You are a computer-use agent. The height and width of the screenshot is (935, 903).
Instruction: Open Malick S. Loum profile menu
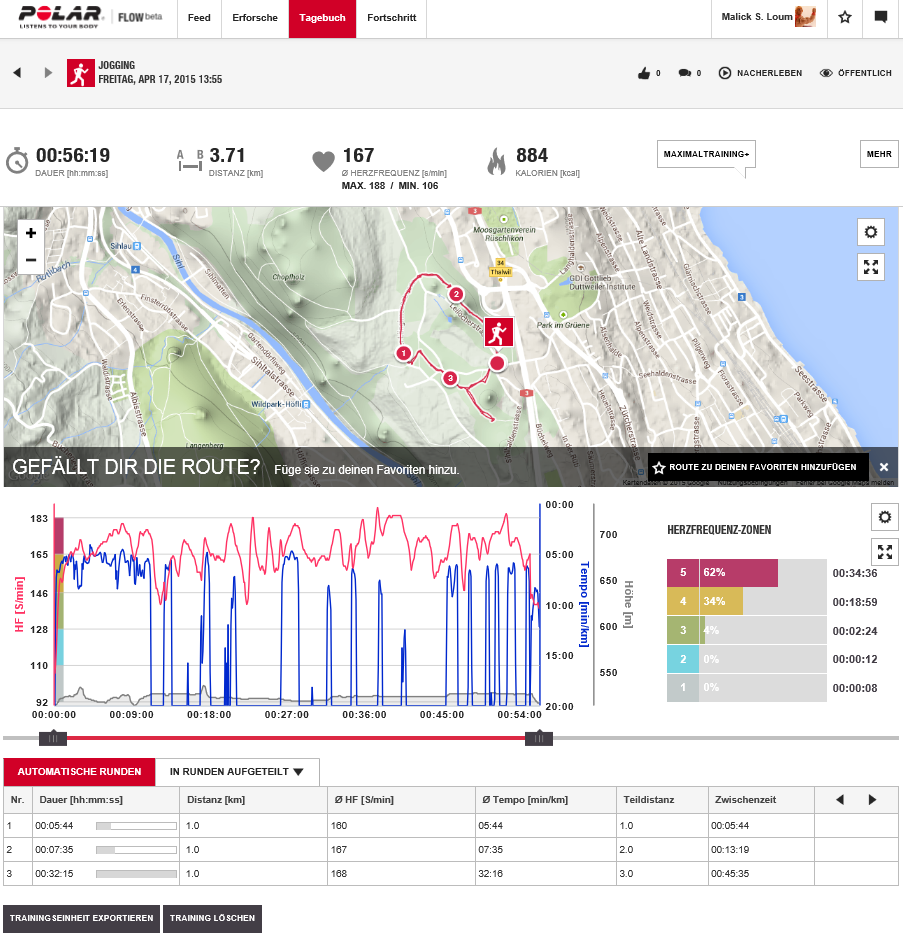(767, 17)
